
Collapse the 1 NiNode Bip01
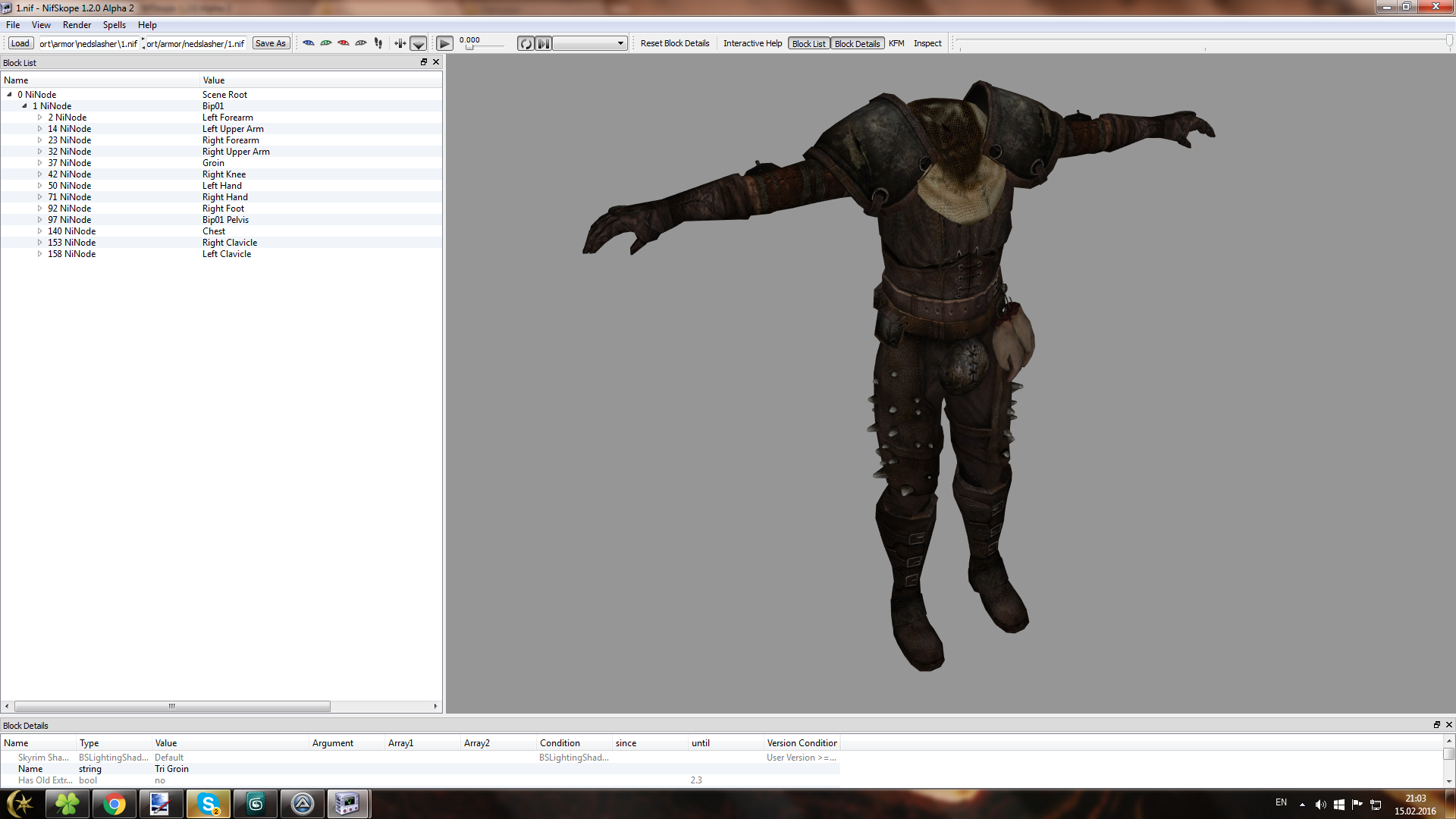pyautogui.click(x=24, y=106)
